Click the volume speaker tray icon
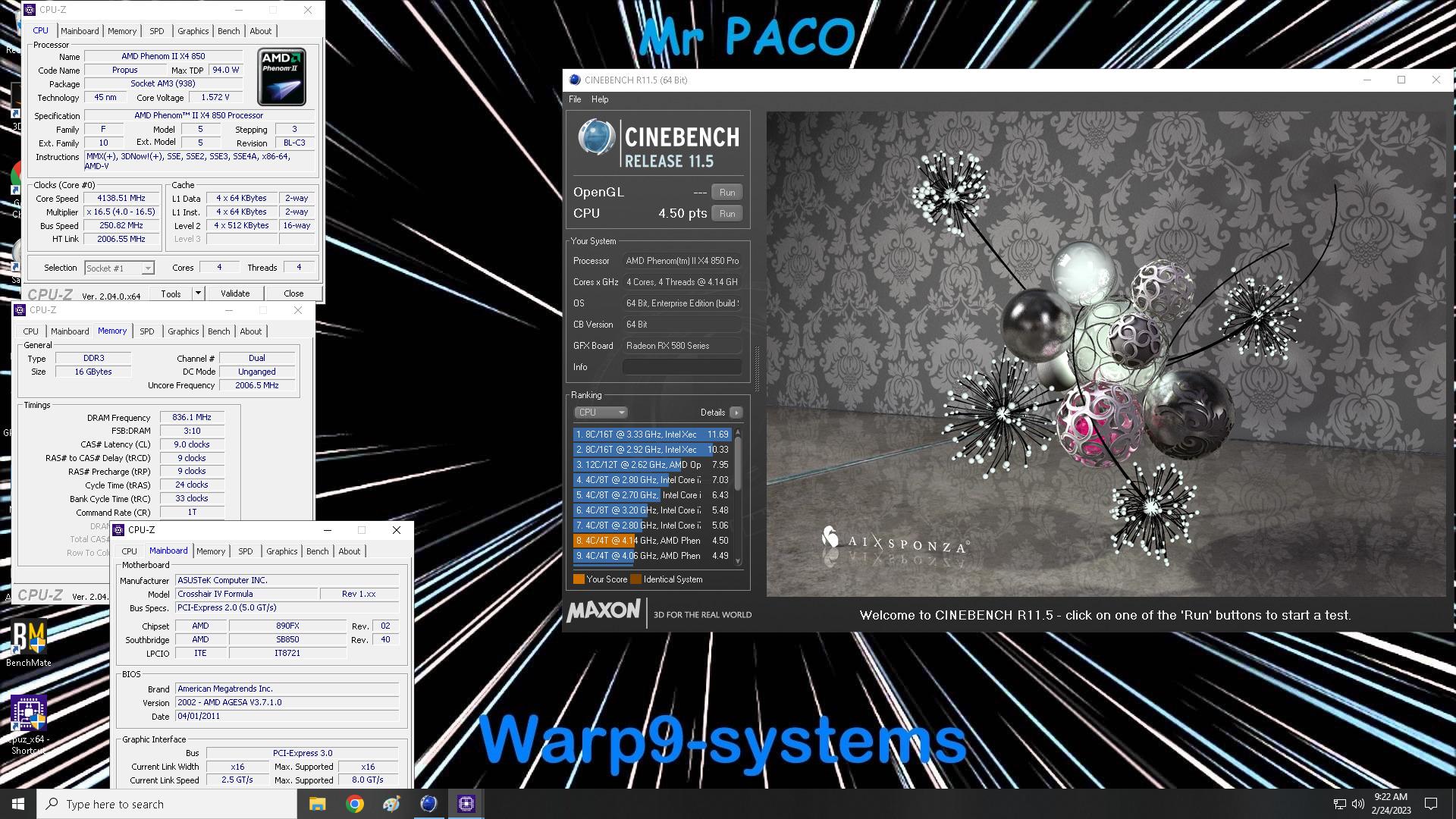The height and width of the screenshot is (819, 1456). point(1357,804)
